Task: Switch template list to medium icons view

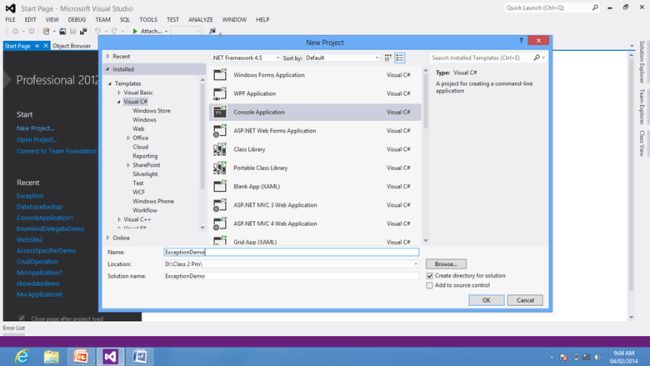Action: [388, 58]
